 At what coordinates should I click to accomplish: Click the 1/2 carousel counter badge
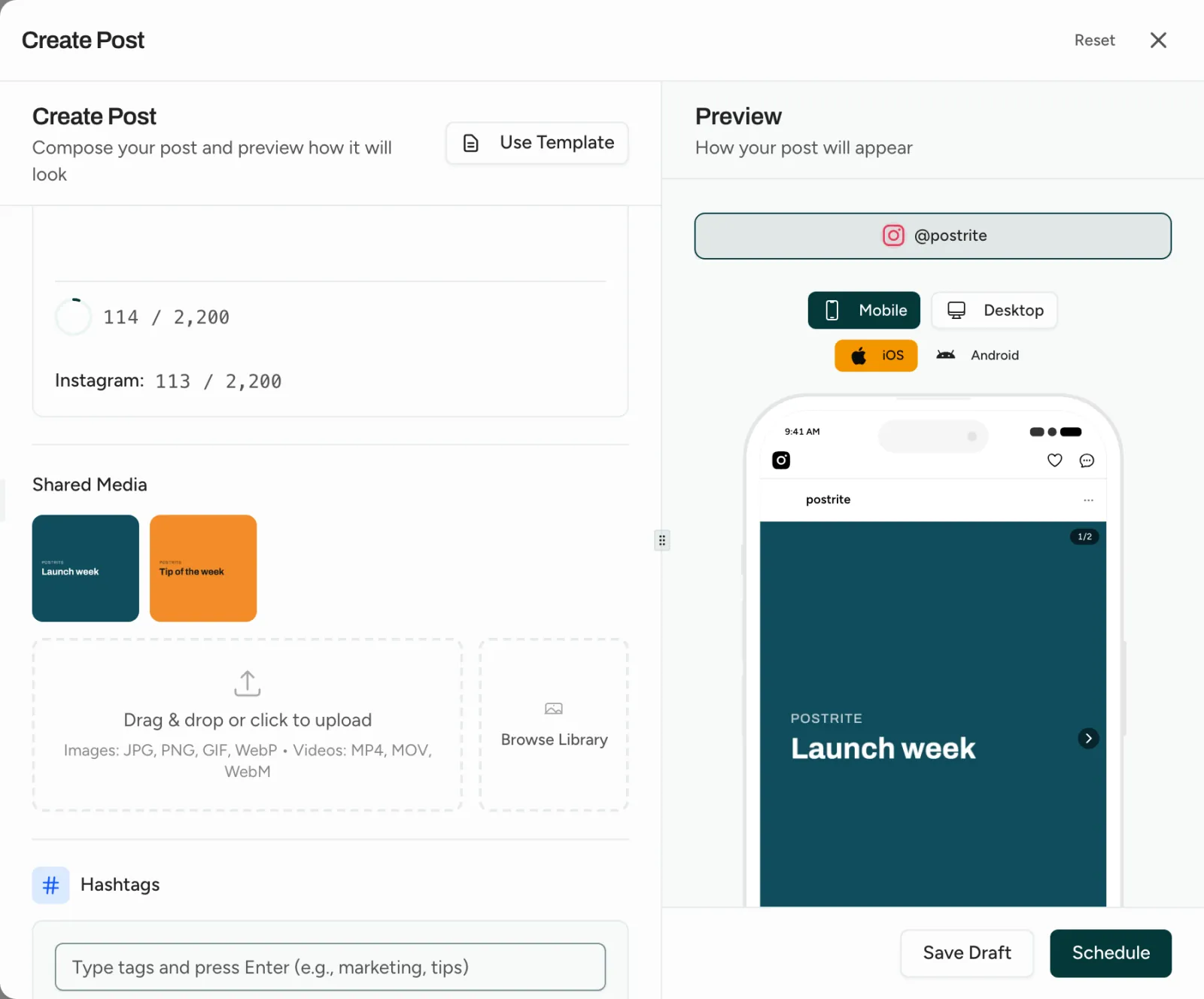(1084, 537)
